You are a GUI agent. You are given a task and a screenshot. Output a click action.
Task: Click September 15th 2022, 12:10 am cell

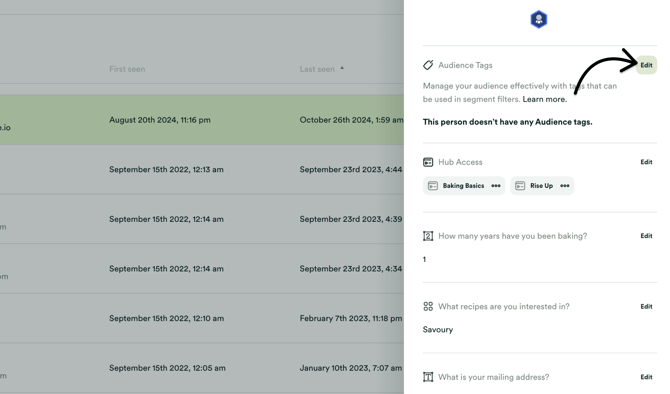[166, 318]
